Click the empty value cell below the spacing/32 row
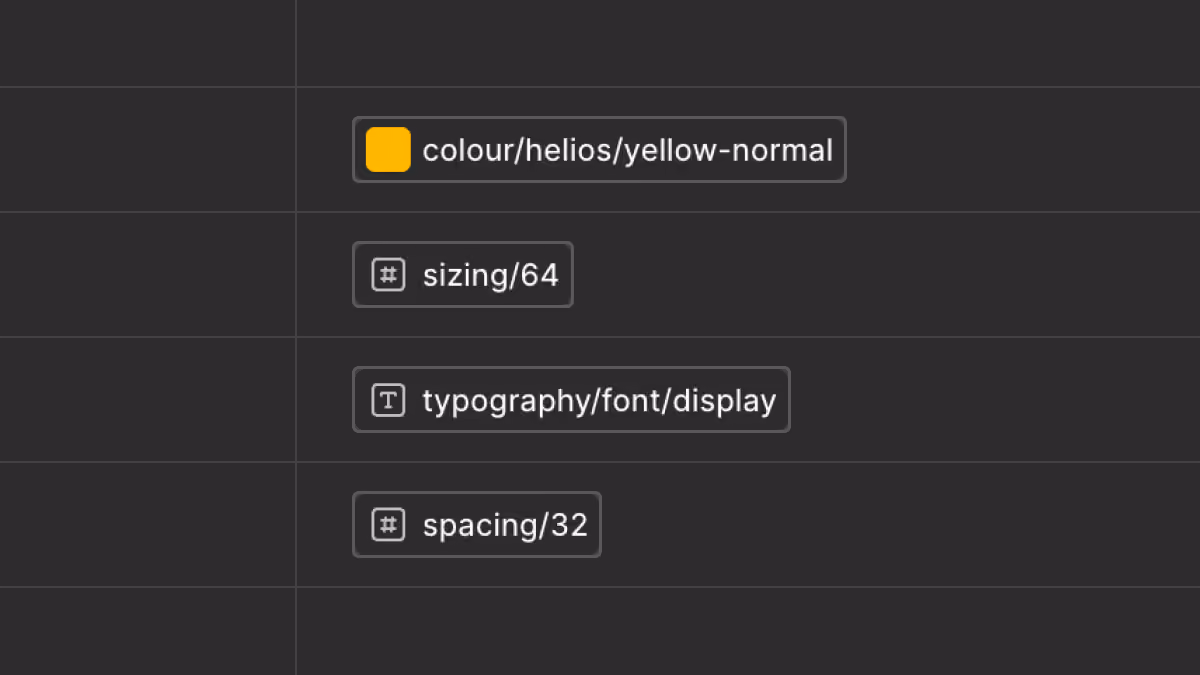 [748, 631]
